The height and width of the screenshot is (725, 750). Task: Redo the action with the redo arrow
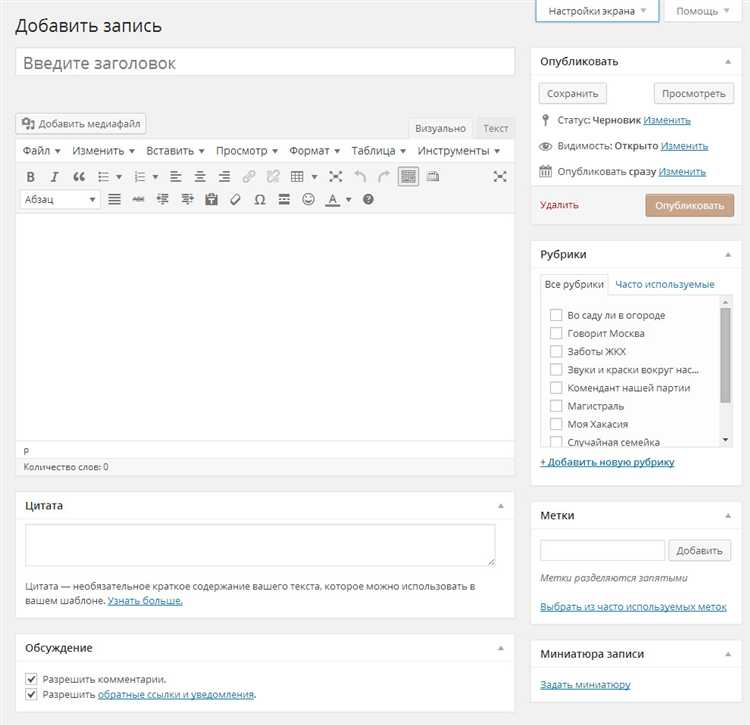click(384, 177)
